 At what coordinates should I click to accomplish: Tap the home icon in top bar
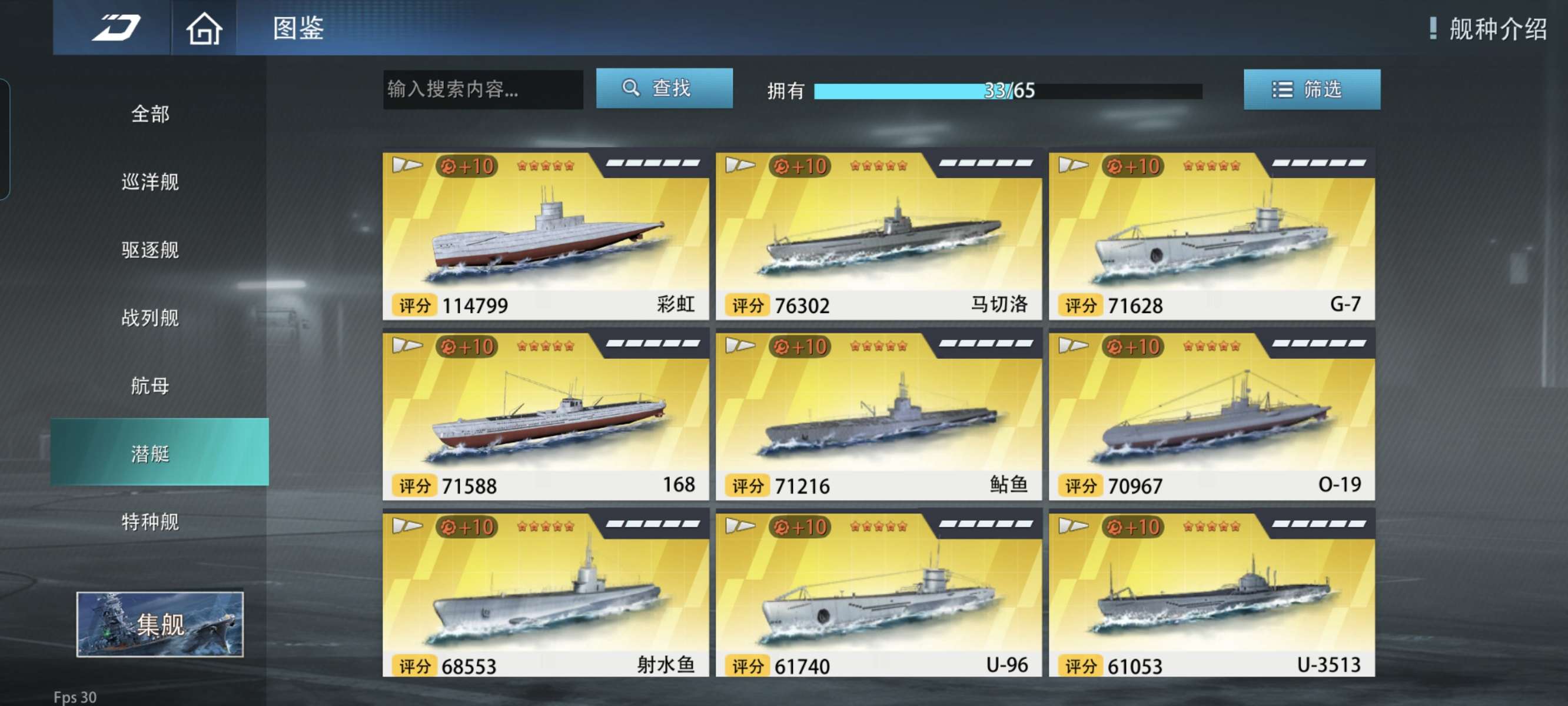point(203,29)
